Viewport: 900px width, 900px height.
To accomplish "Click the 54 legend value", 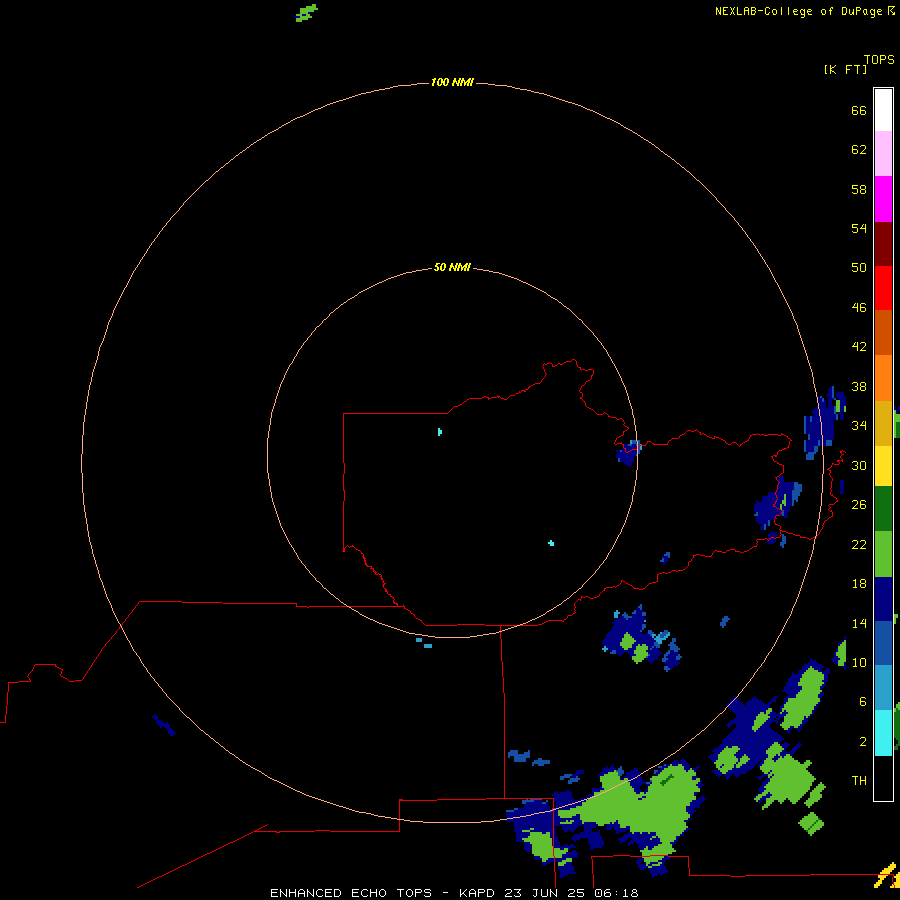I will click(859, 228).
